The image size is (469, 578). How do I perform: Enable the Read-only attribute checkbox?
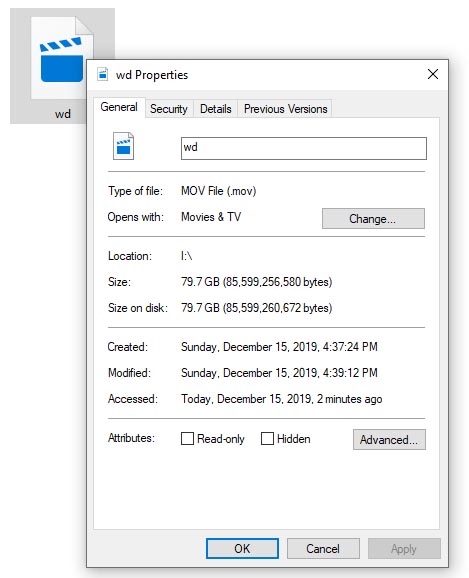(x=187, y=439)
